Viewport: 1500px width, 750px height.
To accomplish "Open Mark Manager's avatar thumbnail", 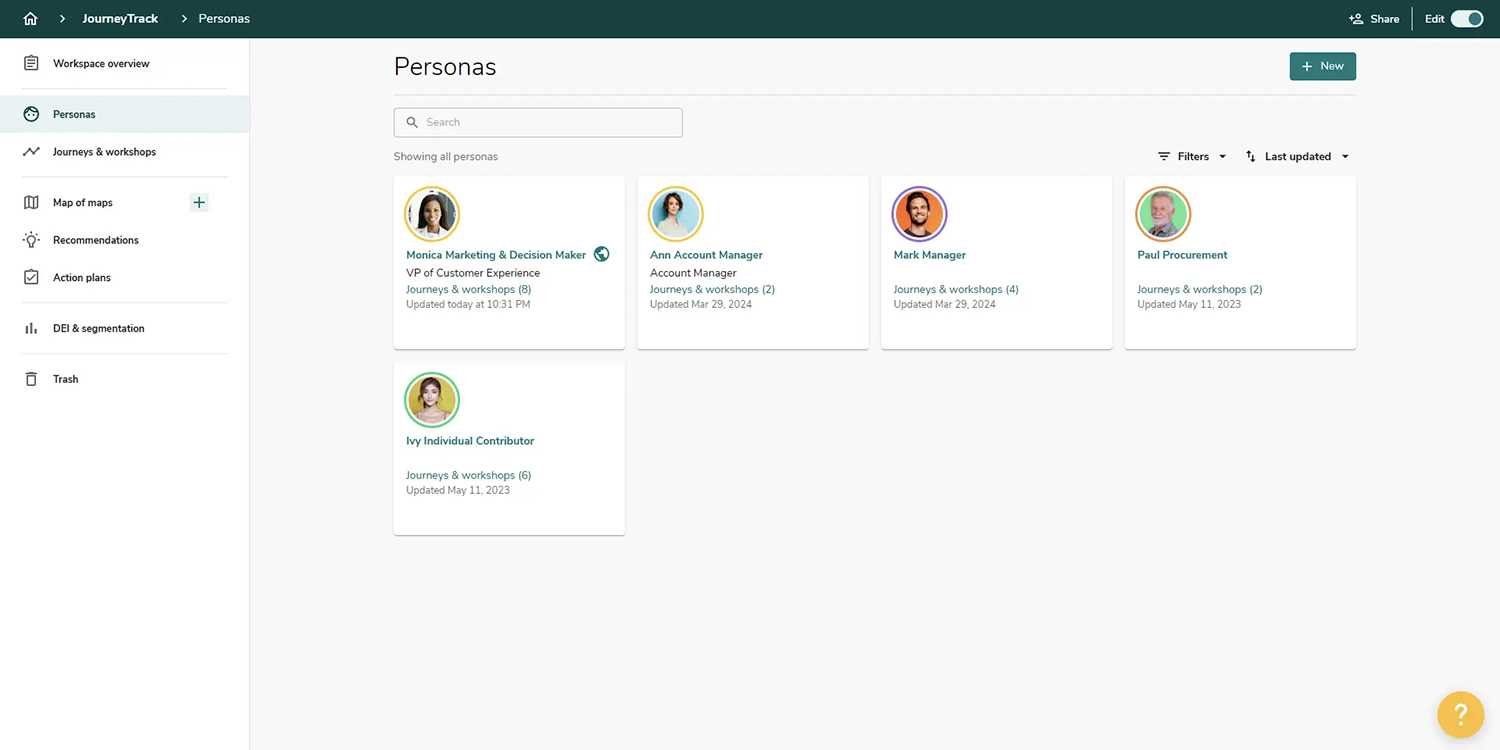I will tap(919, 214).
